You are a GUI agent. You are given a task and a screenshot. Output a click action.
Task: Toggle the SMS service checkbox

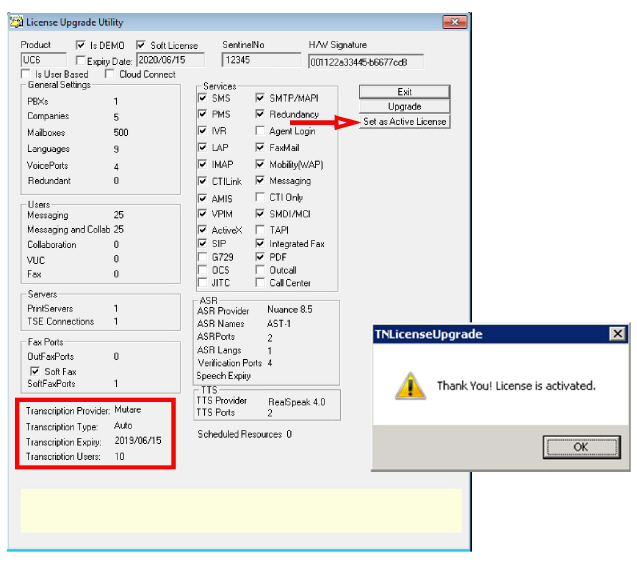203,99
